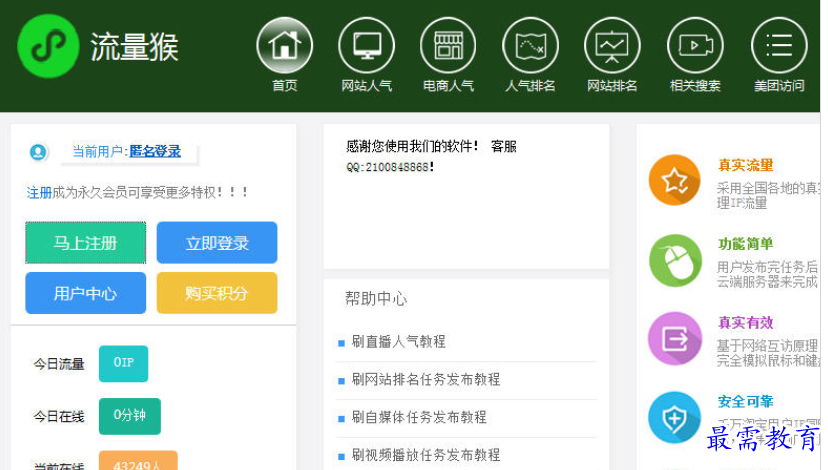Click the green 流量猴 logo icon
This screenshot has height=470, width=828.
point(48,46)
